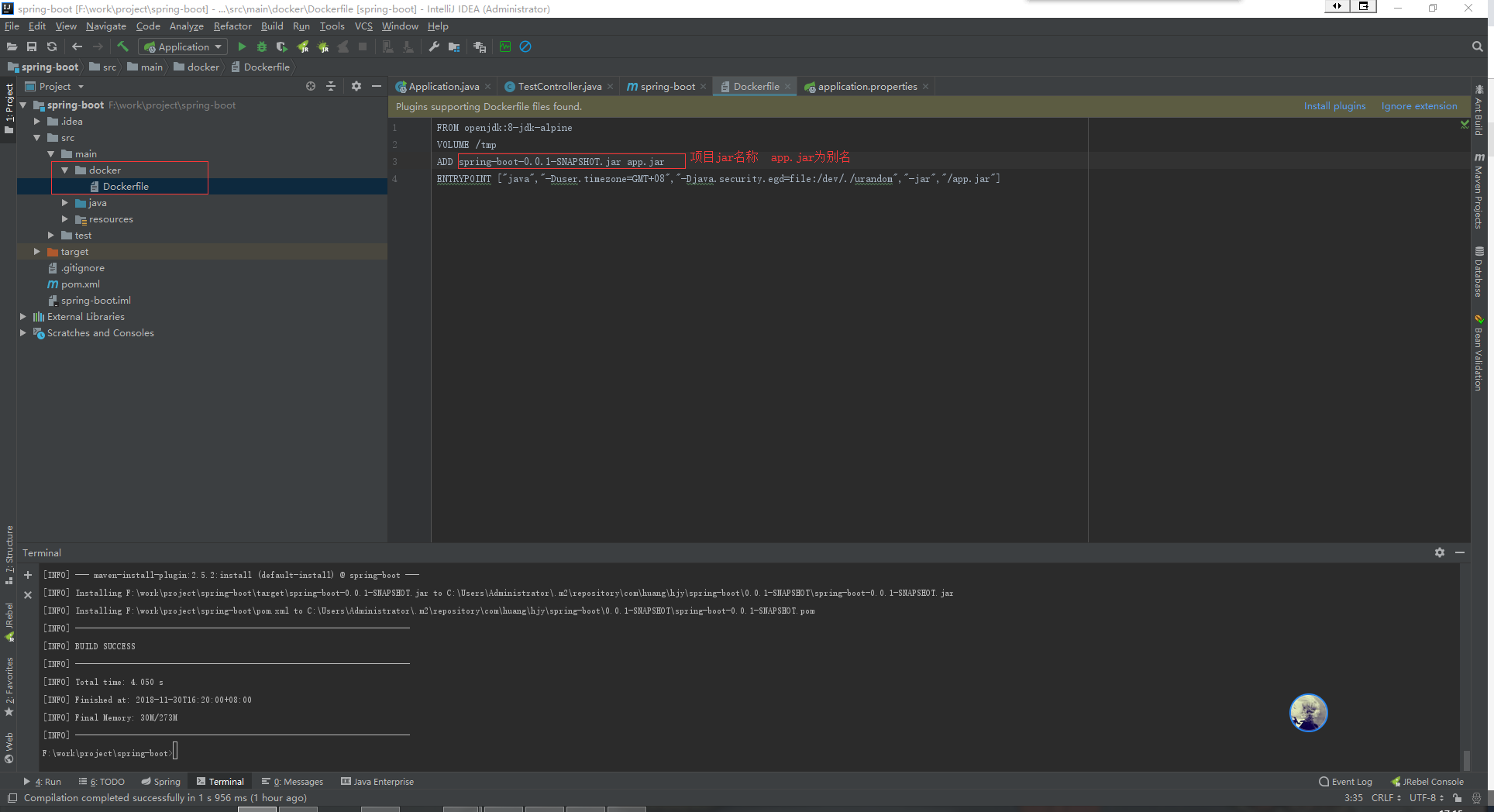Click Ignore extension link
This screenshot has height=812, width=1494.
point(1419,106)
